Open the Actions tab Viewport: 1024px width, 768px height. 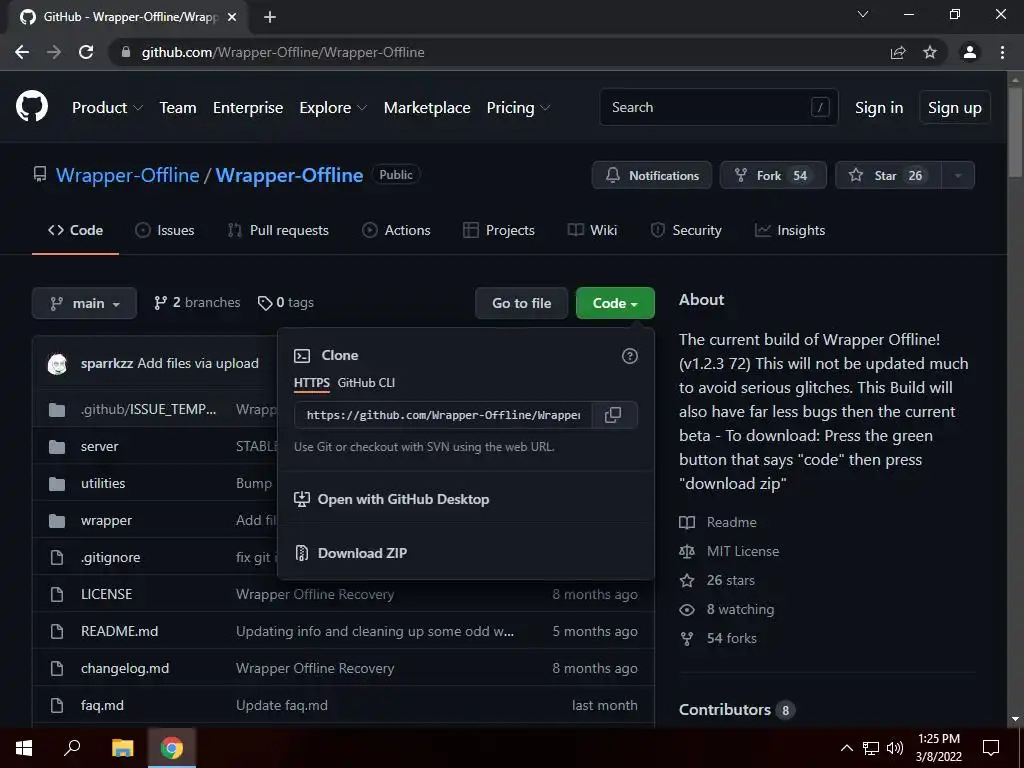tap(396, 231)
